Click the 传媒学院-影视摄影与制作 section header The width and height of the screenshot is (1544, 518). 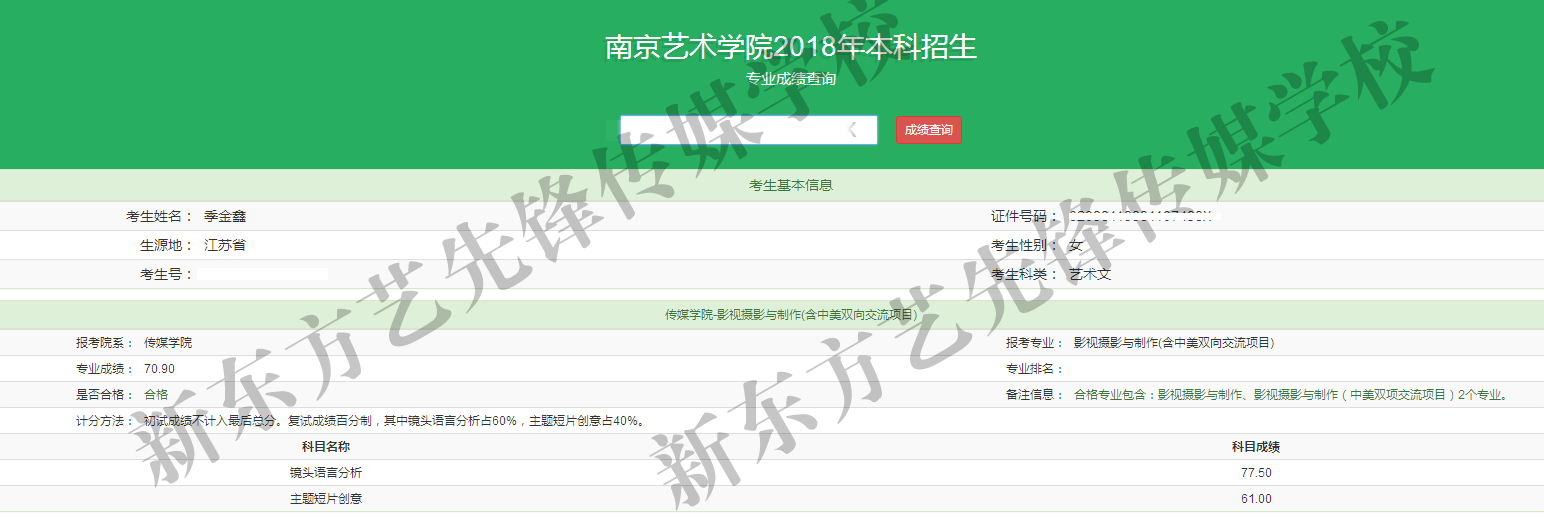coord(791,315)
